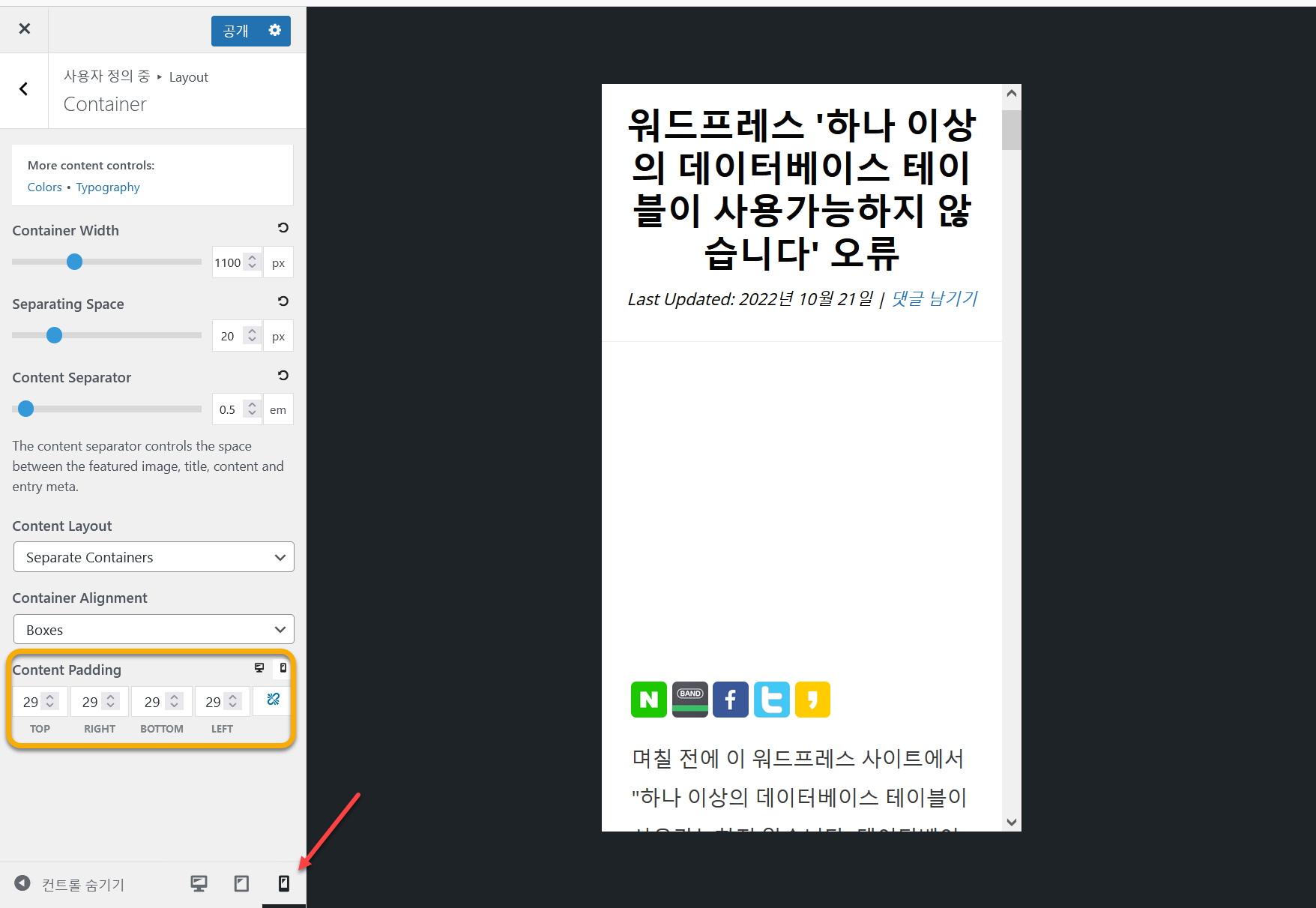The width and height of the screenshot is (1316, 908).
Task: Reset Content Separator to default
Action: click(x=282, y=375)
